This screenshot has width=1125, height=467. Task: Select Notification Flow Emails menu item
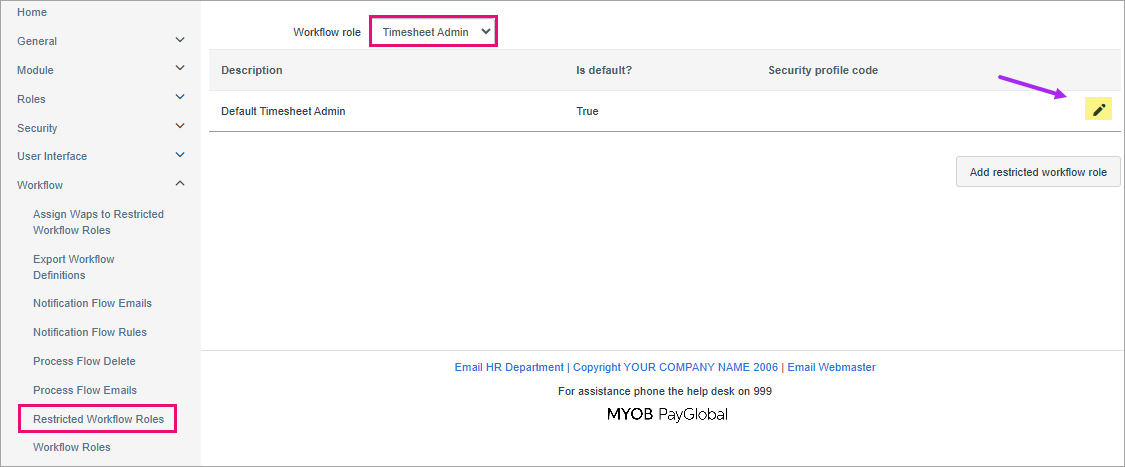pos(92,303)
